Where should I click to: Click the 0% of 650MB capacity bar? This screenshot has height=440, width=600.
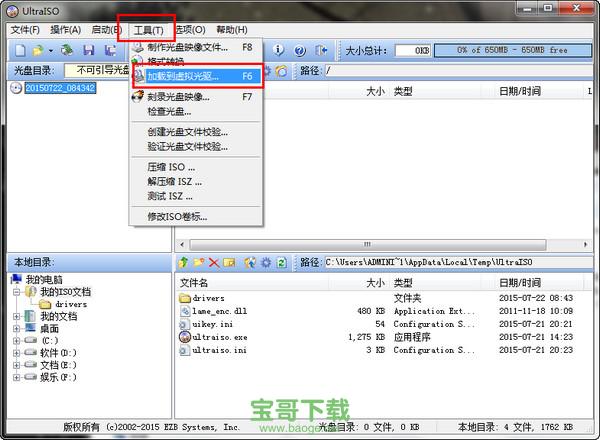click(x=513, y=51)
